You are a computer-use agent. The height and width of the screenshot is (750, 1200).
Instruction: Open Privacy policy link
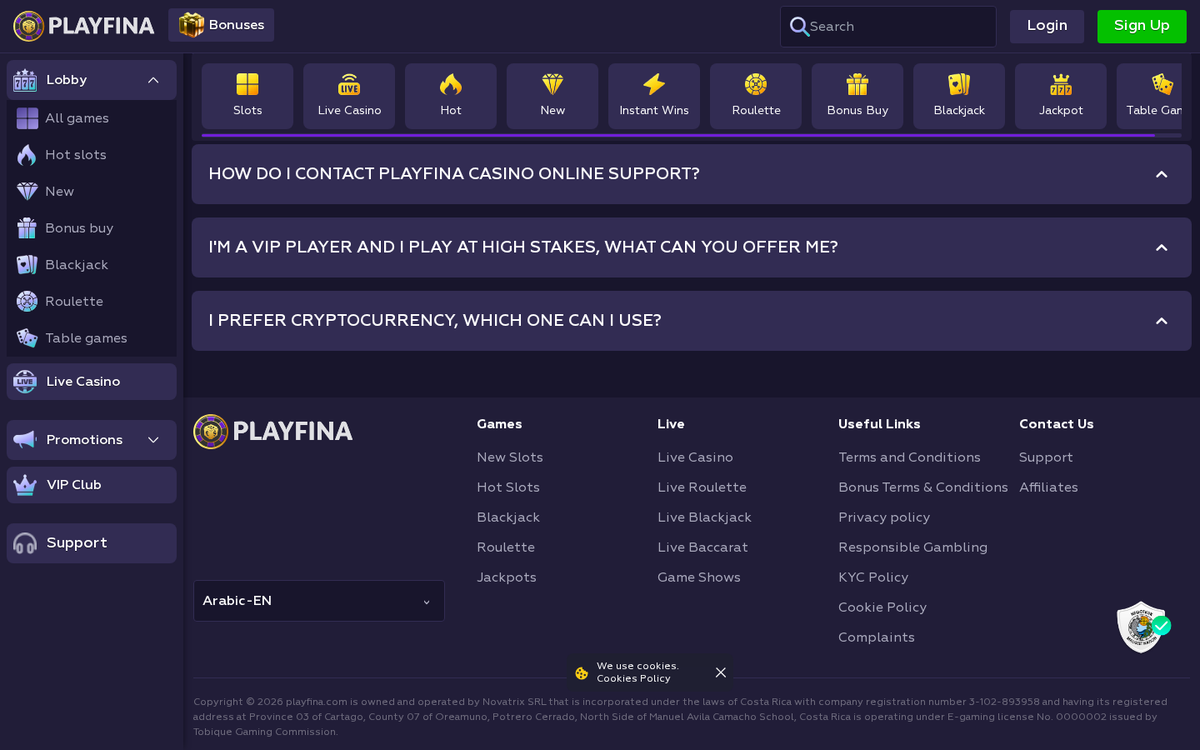(884, 517)
